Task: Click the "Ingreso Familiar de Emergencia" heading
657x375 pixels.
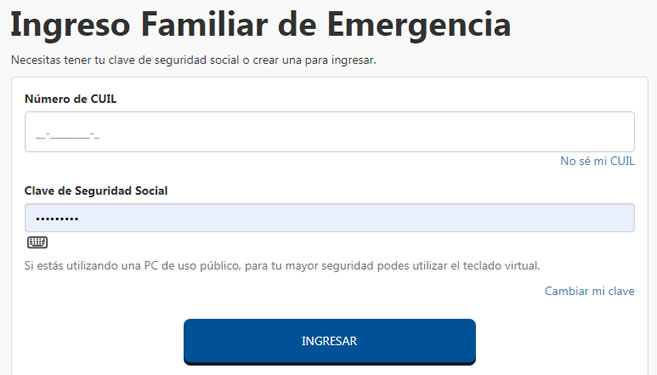Action: (261, 25)
